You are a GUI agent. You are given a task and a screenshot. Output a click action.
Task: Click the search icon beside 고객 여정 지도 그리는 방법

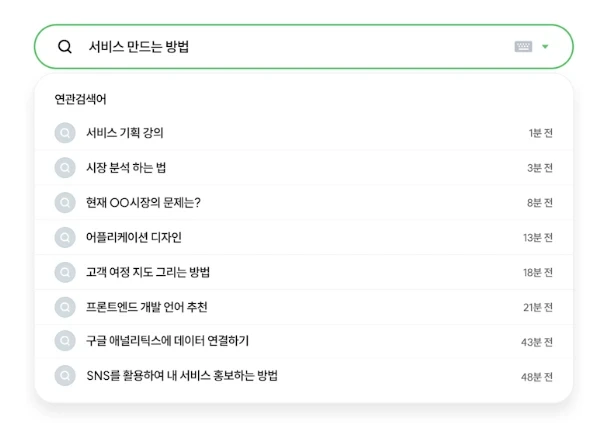pos(65,272)
